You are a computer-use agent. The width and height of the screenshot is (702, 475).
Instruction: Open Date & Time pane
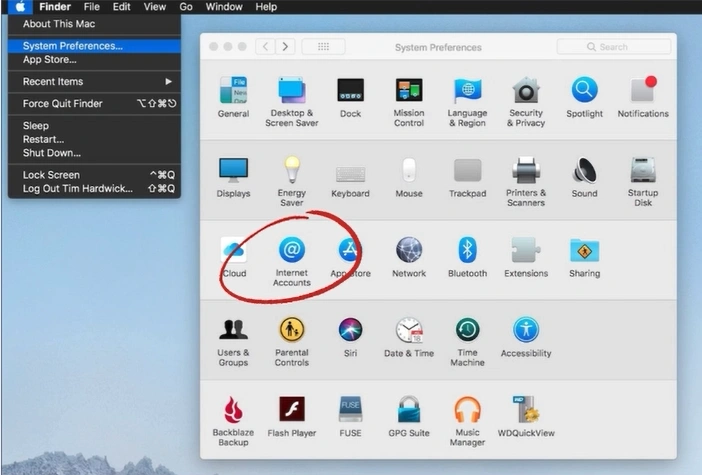(409, 337)
